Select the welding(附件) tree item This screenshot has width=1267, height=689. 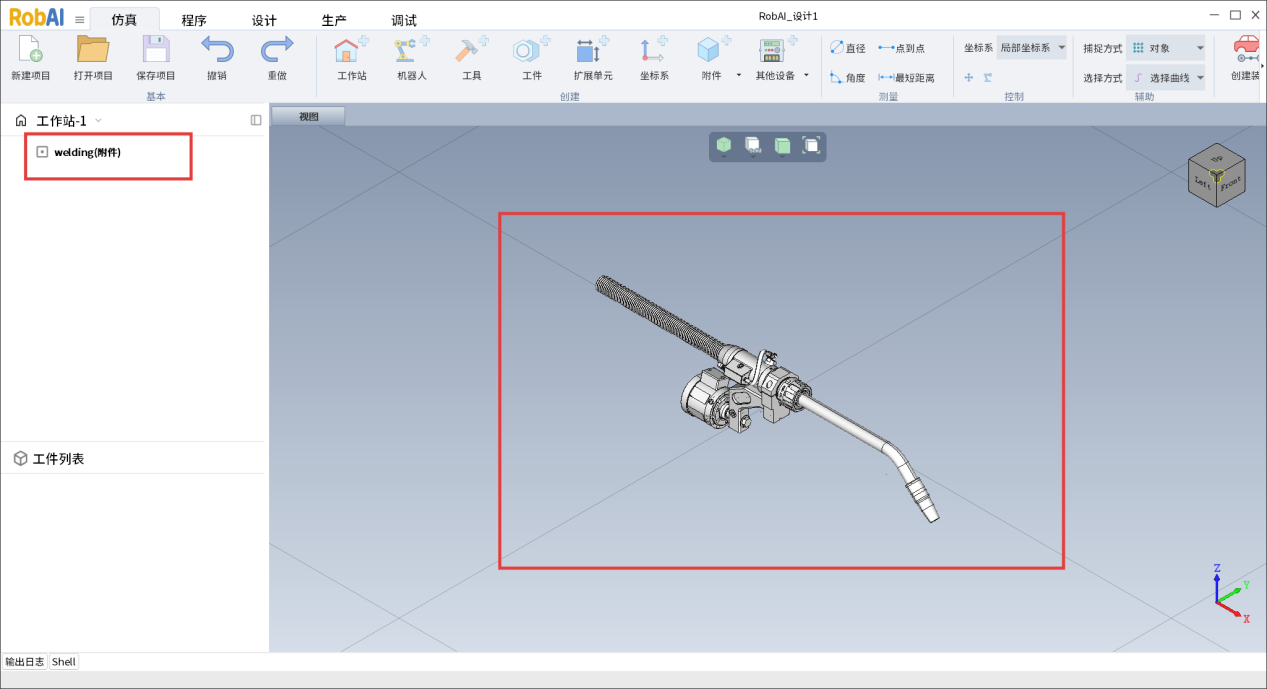coord(87,152)
